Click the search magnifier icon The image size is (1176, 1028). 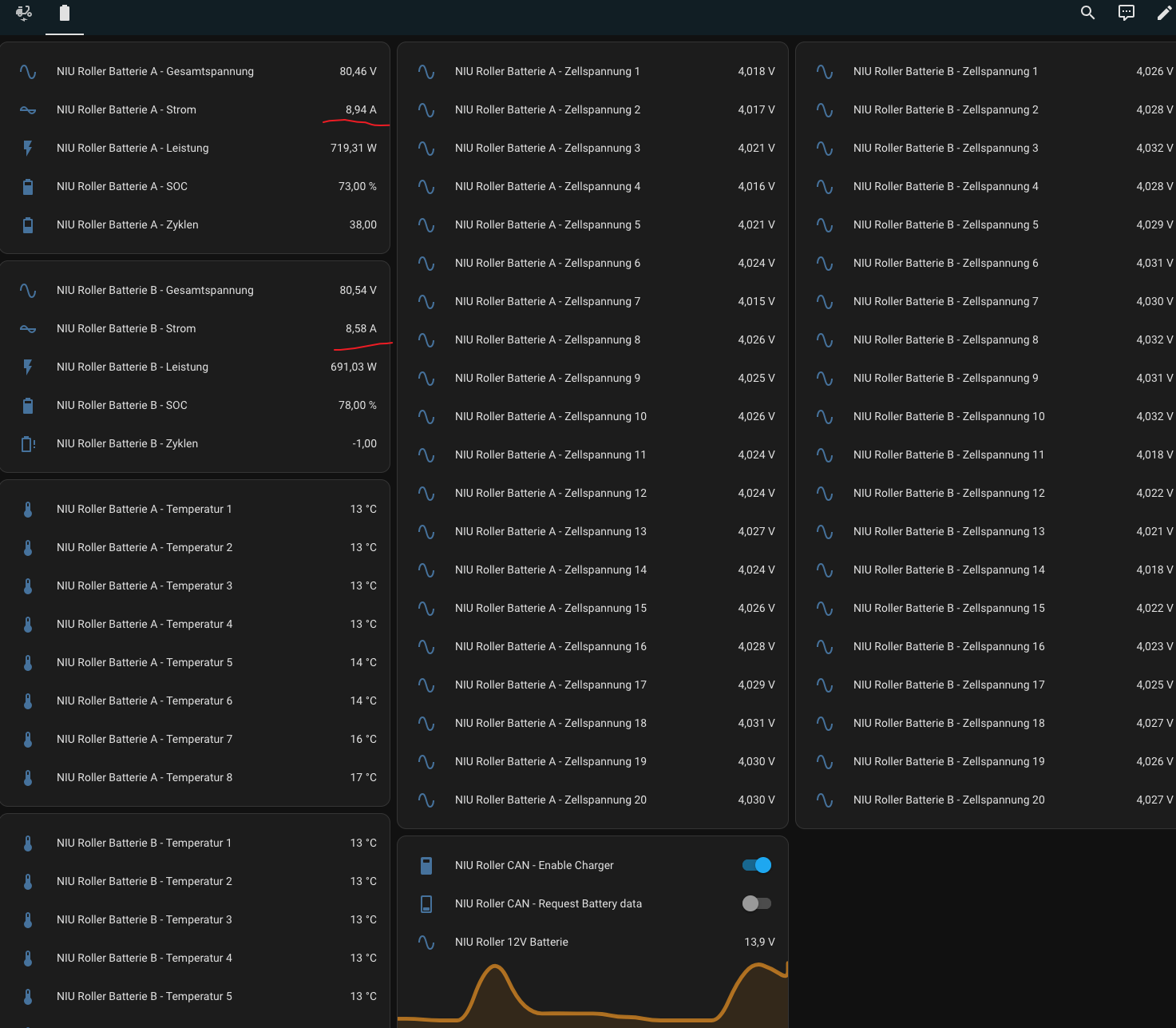[x=1087, y=13]
